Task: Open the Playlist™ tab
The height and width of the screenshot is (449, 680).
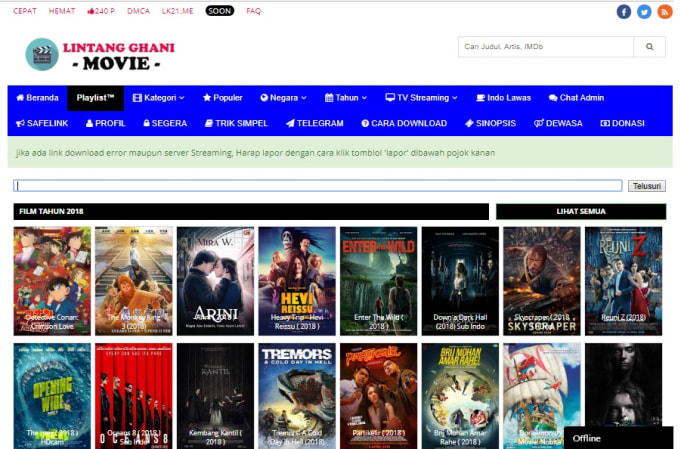Action: click(x=95, y=98)
